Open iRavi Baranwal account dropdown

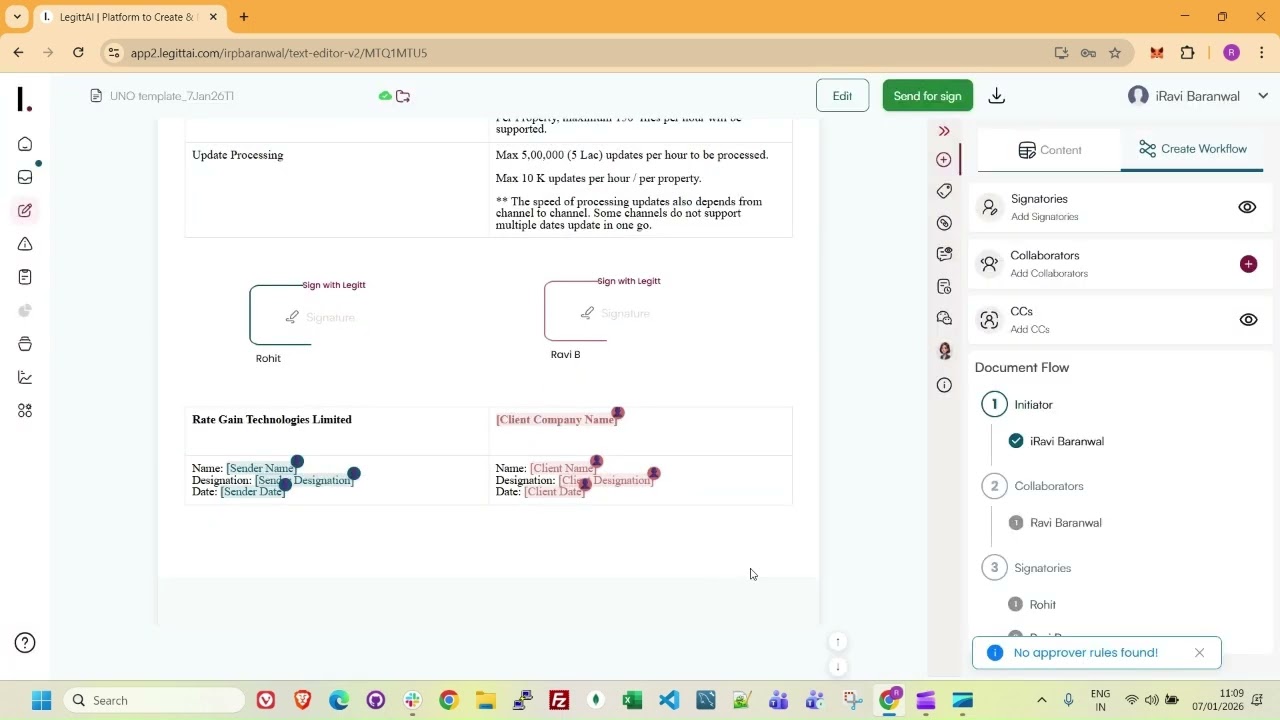click(1197, 96)
